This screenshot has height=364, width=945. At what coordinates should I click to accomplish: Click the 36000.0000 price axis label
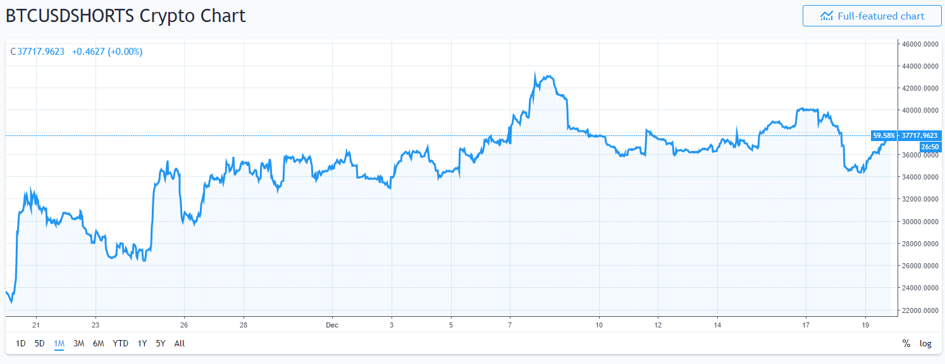920,155
